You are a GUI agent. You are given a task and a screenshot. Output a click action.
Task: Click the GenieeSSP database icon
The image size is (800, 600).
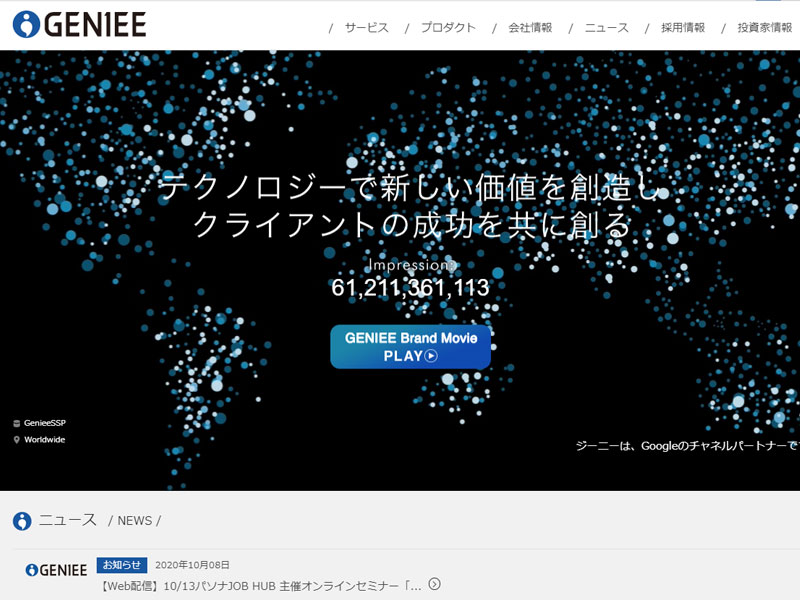tap(16, 423)
